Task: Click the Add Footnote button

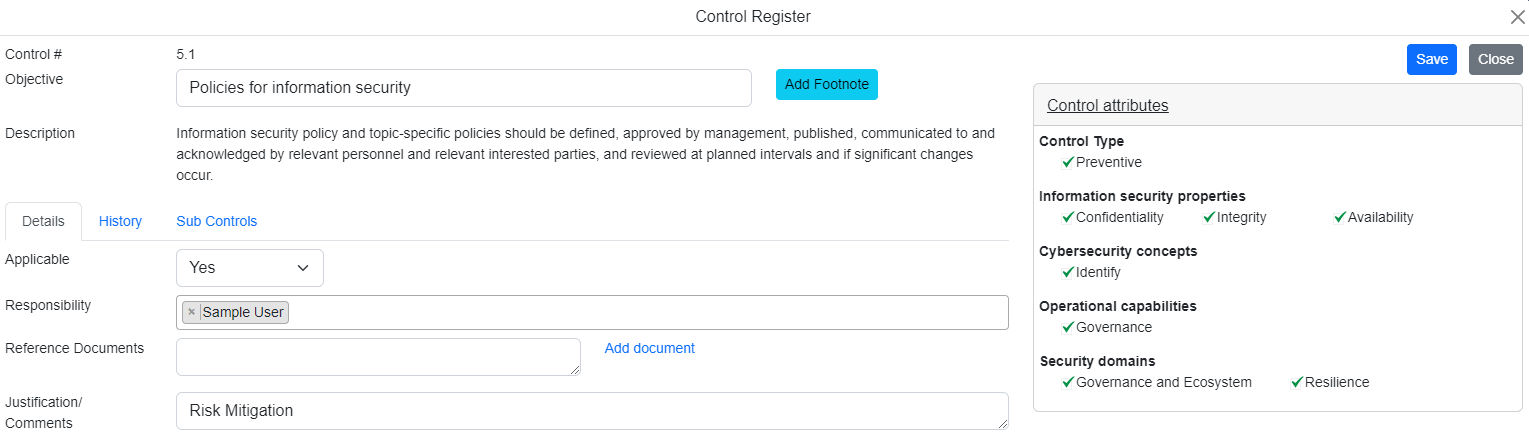Action: click(826, 84)
